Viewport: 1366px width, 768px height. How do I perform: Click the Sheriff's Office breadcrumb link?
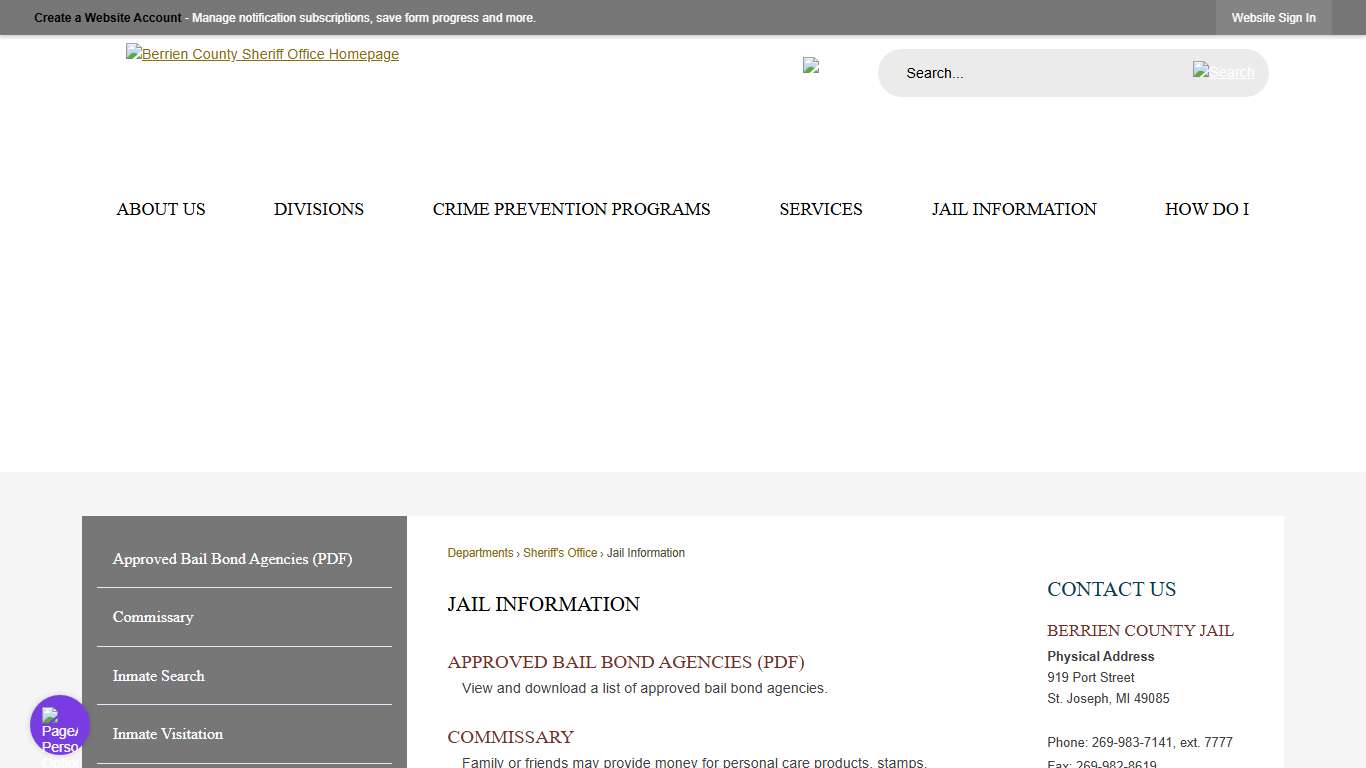click(x=560, y=552)
